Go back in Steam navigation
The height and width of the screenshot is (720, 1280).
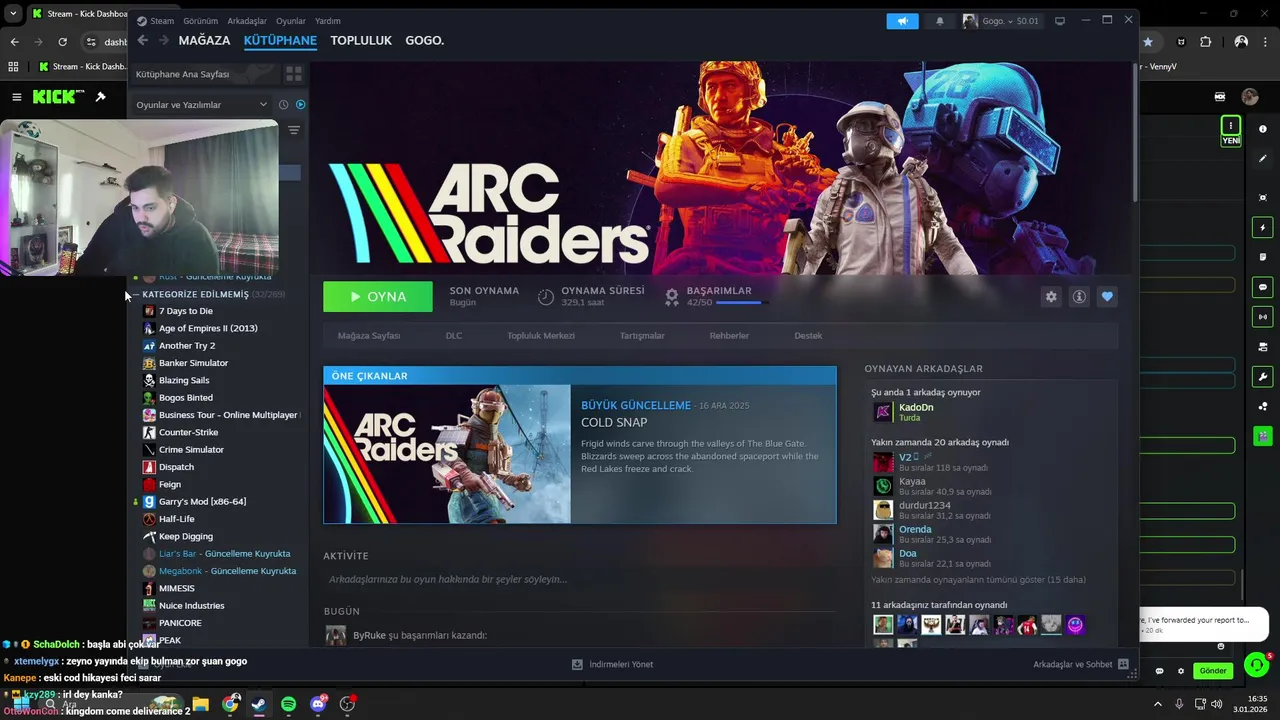point(143,40)
